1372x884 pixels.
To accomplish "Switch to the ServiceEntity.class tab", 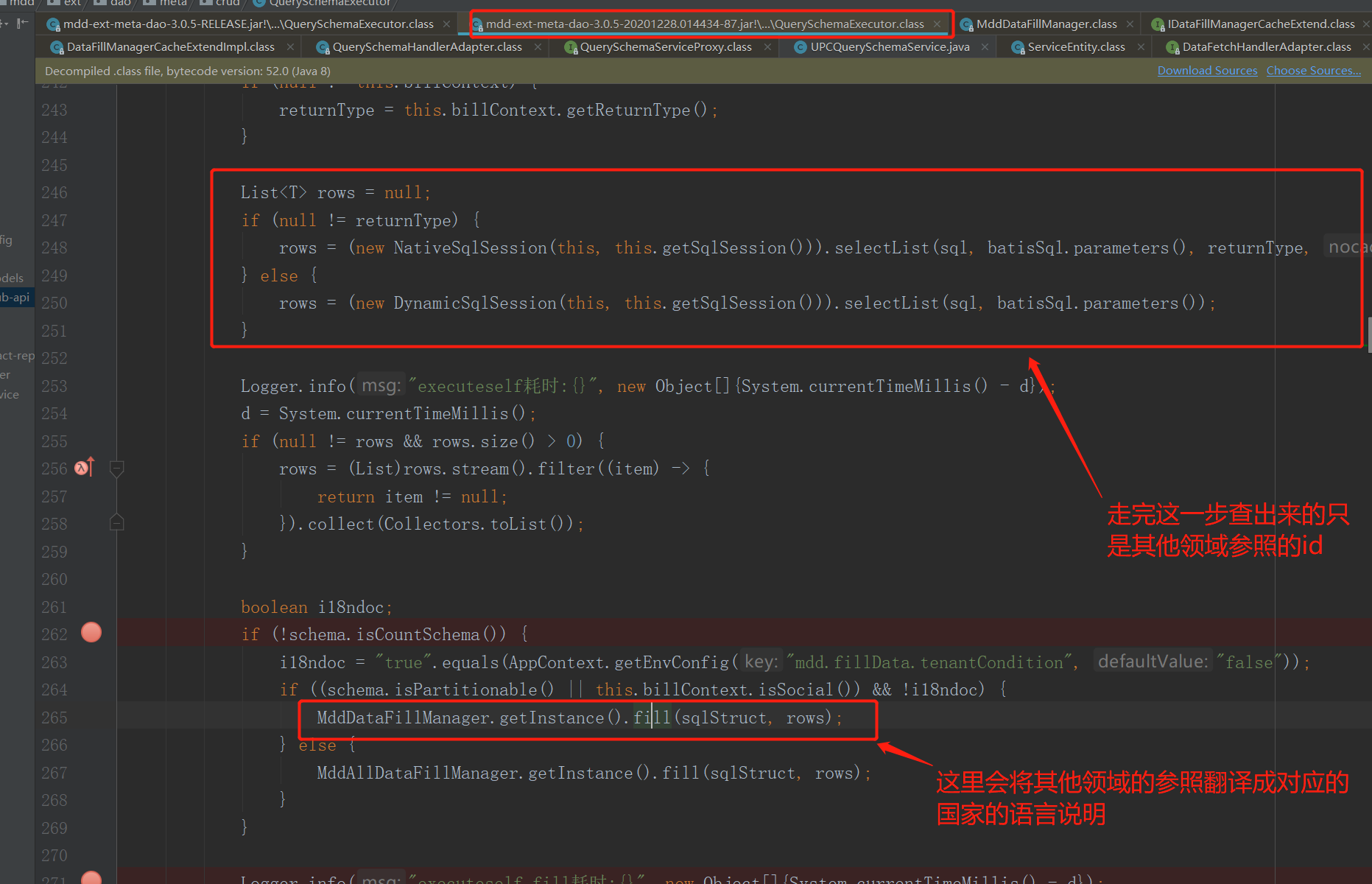I will (x=1075, y=47).
